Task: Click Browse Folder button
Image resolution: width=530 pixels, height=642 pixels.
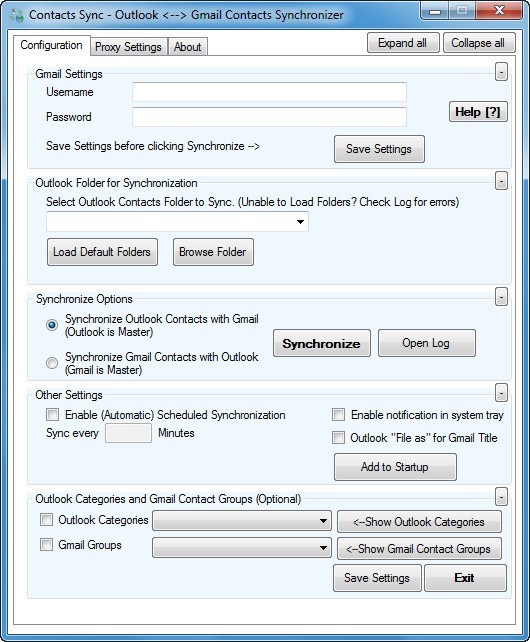Action: click(x=213, y=252)
